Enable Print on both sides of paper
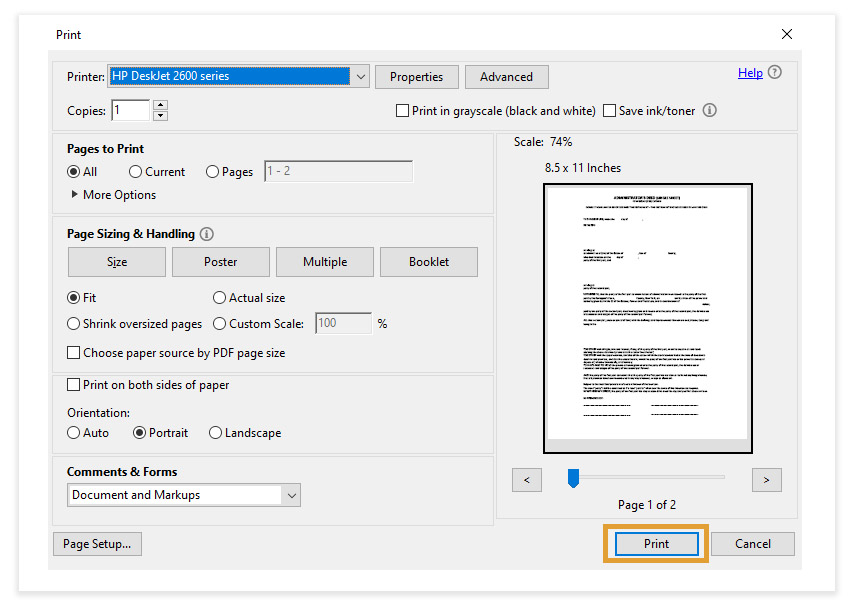Screen dimensions: 850x609 tap(73, 384)
